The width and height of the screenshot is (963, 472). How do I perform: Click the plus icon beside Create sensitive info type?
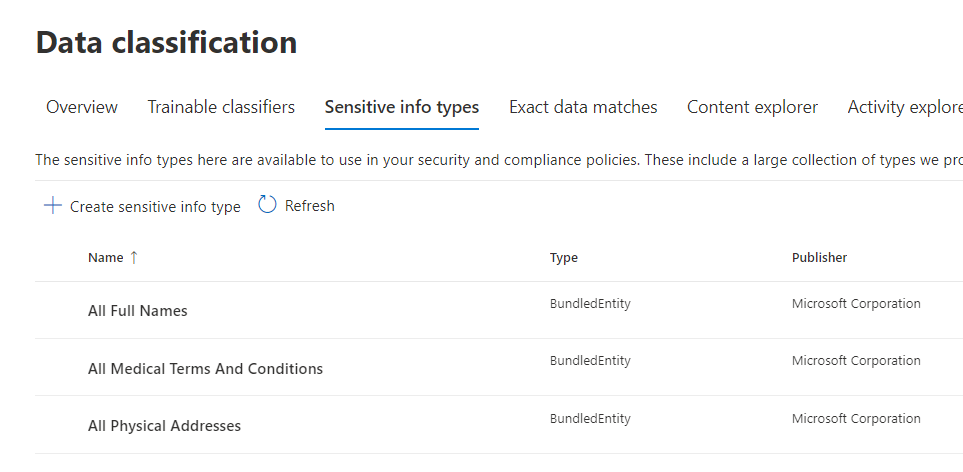click(x=53, y=206)
